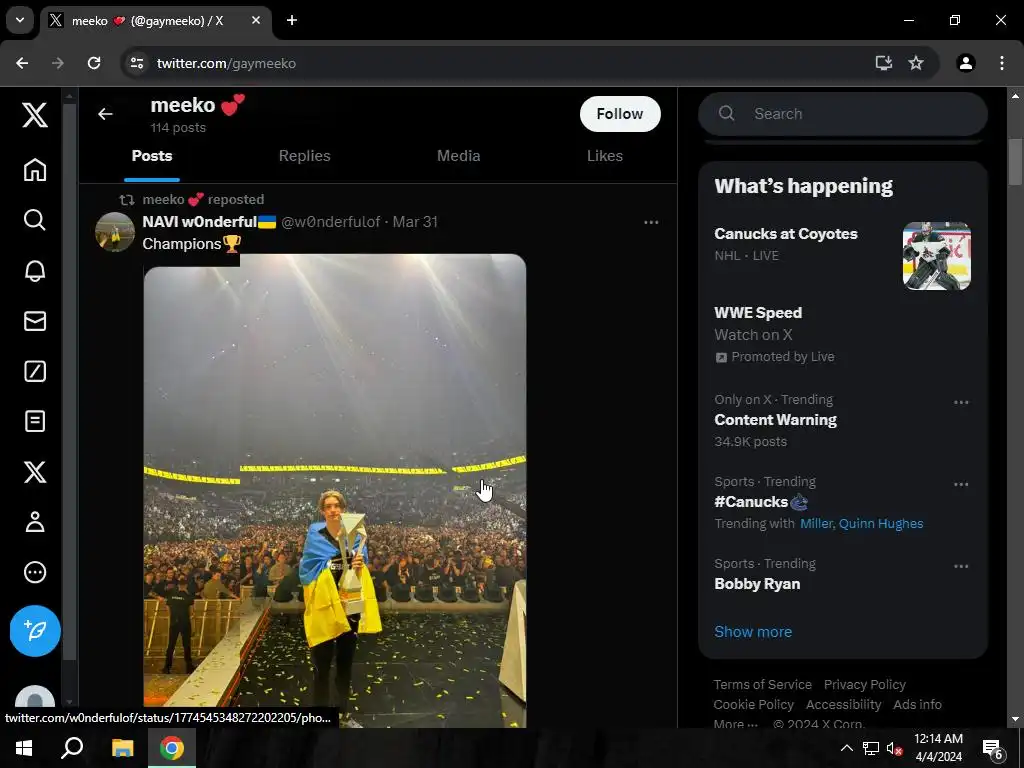
Task: Open the X Home feed icon
Action: point(35,170)
